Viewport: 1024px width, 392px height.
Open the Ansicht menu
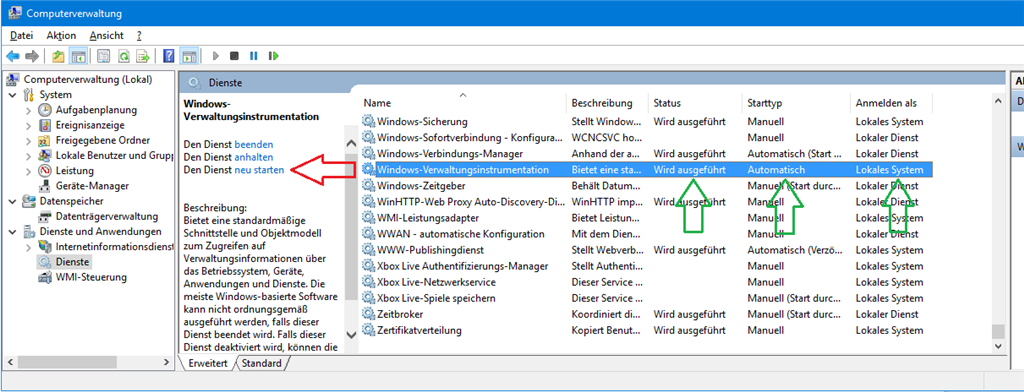click(106, 35)
